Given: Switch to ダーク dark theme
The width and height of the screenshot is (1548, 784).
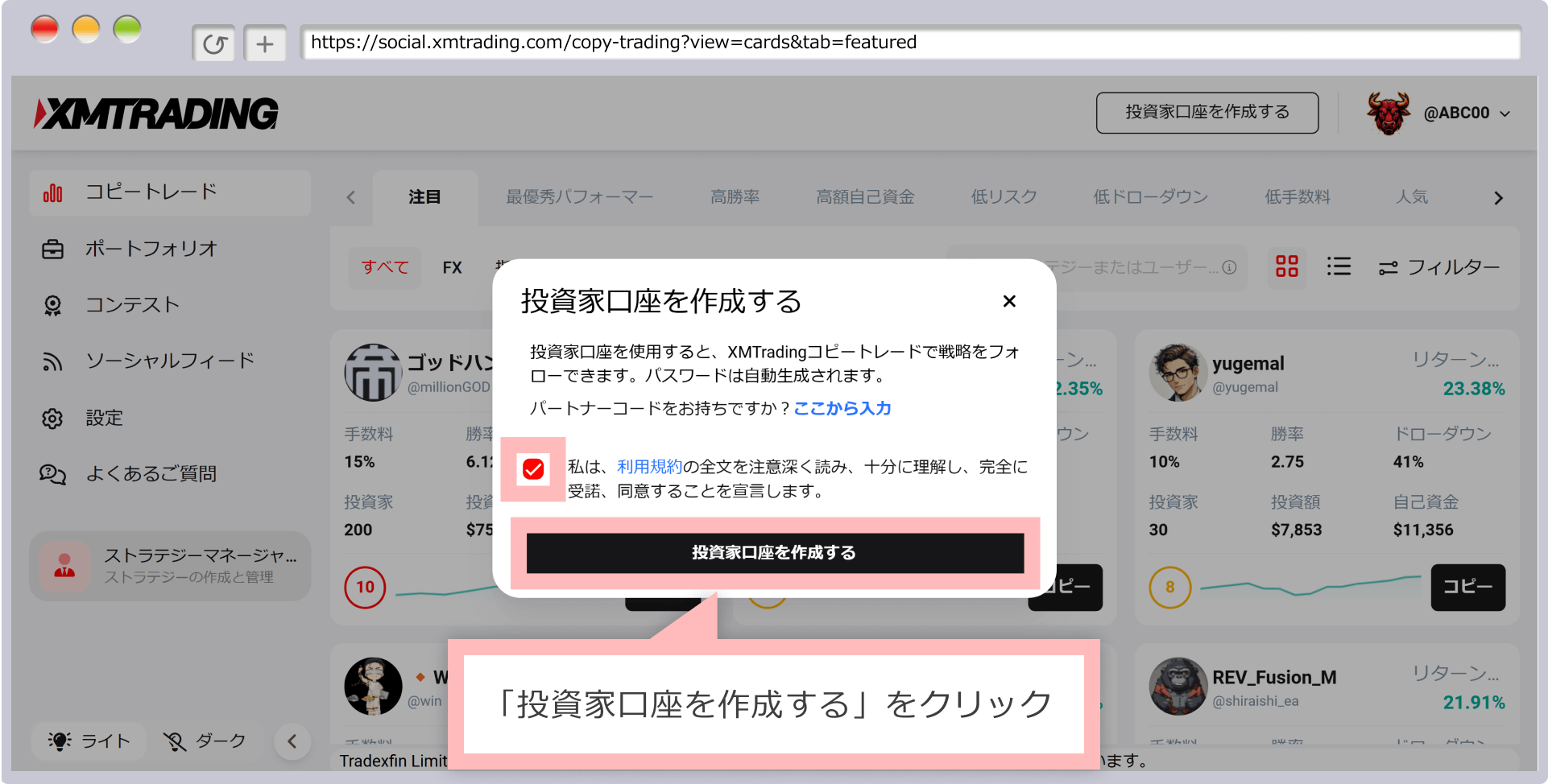Looking at the screenshot, I should (x=205, y=741).
